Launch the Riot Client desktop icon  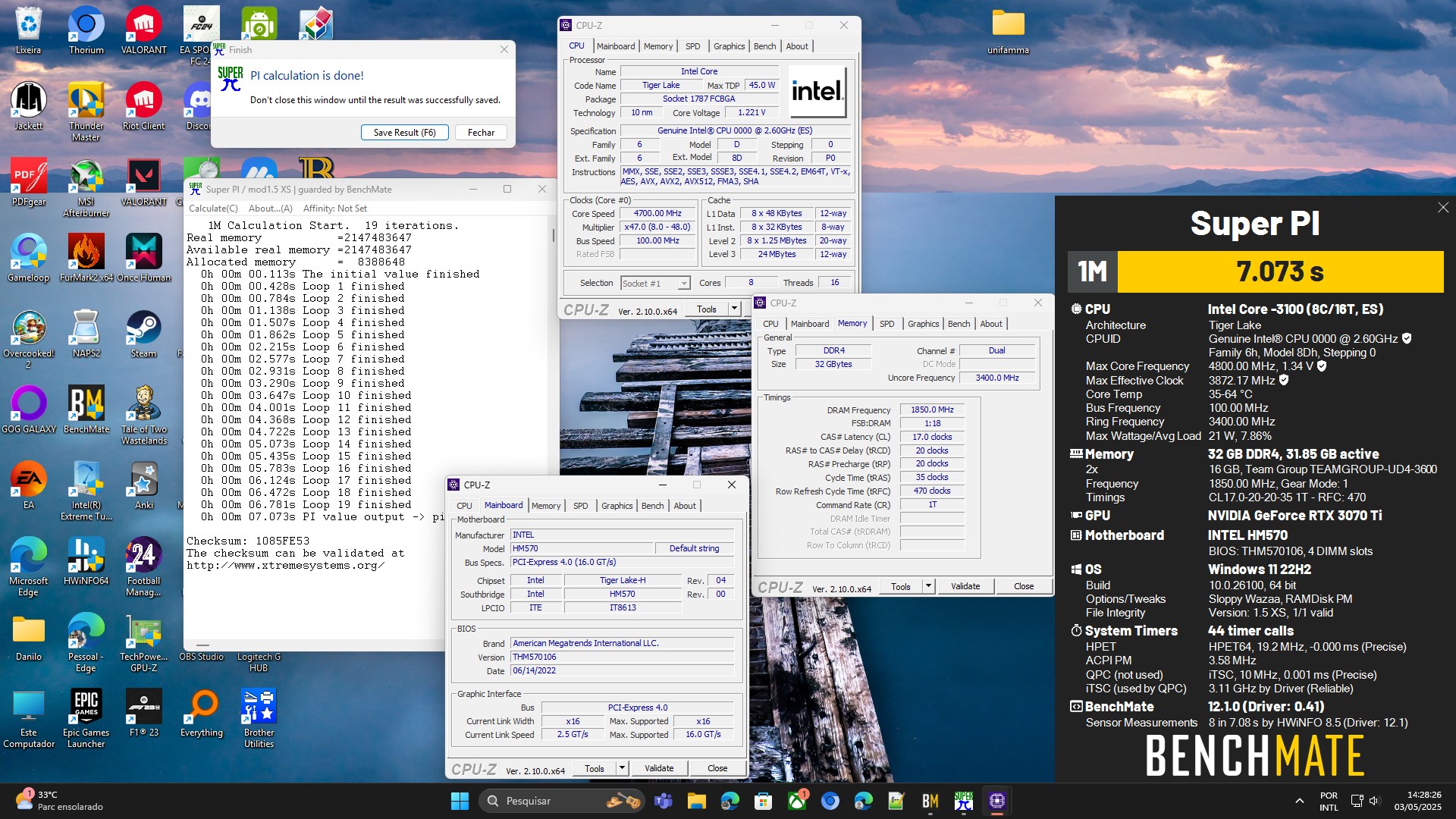[x=143, y=106]
